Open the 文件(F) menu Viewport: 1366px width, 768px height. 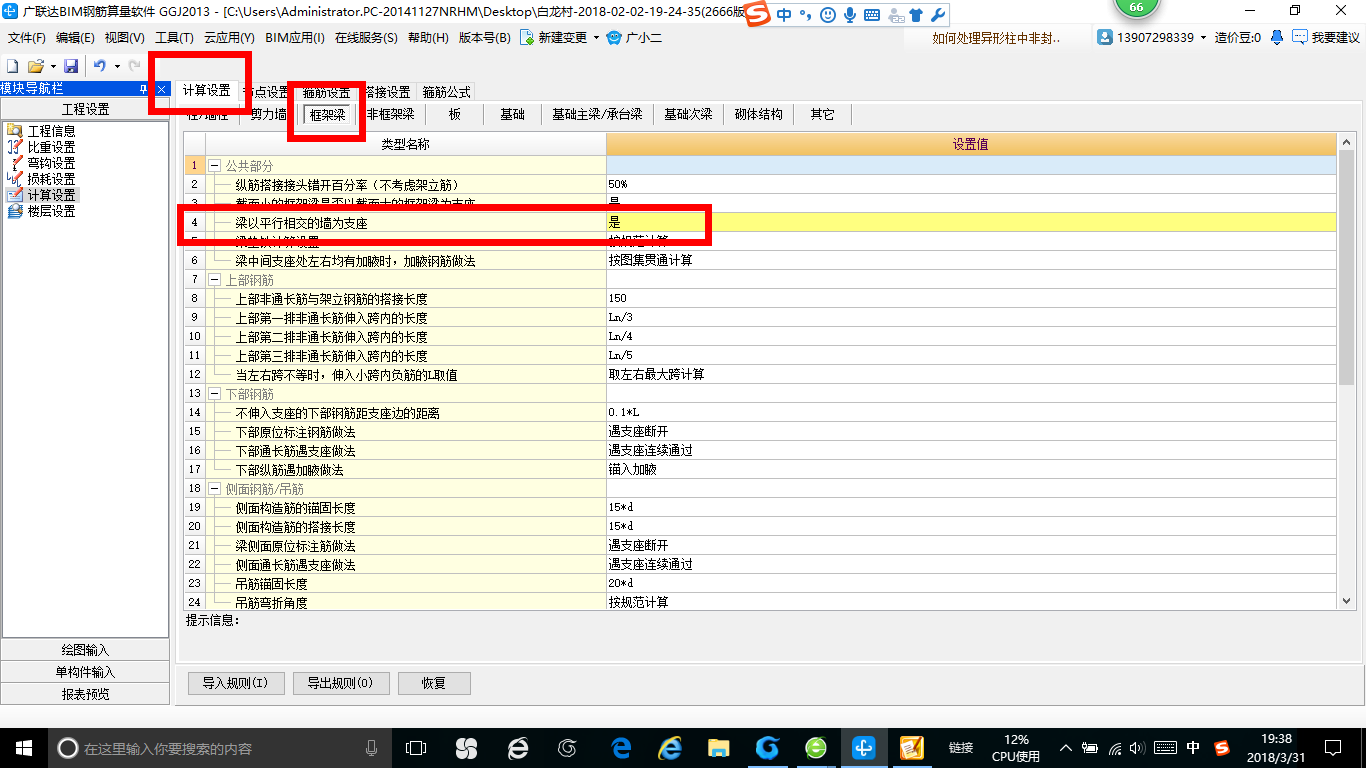click(x=27, y=37)
